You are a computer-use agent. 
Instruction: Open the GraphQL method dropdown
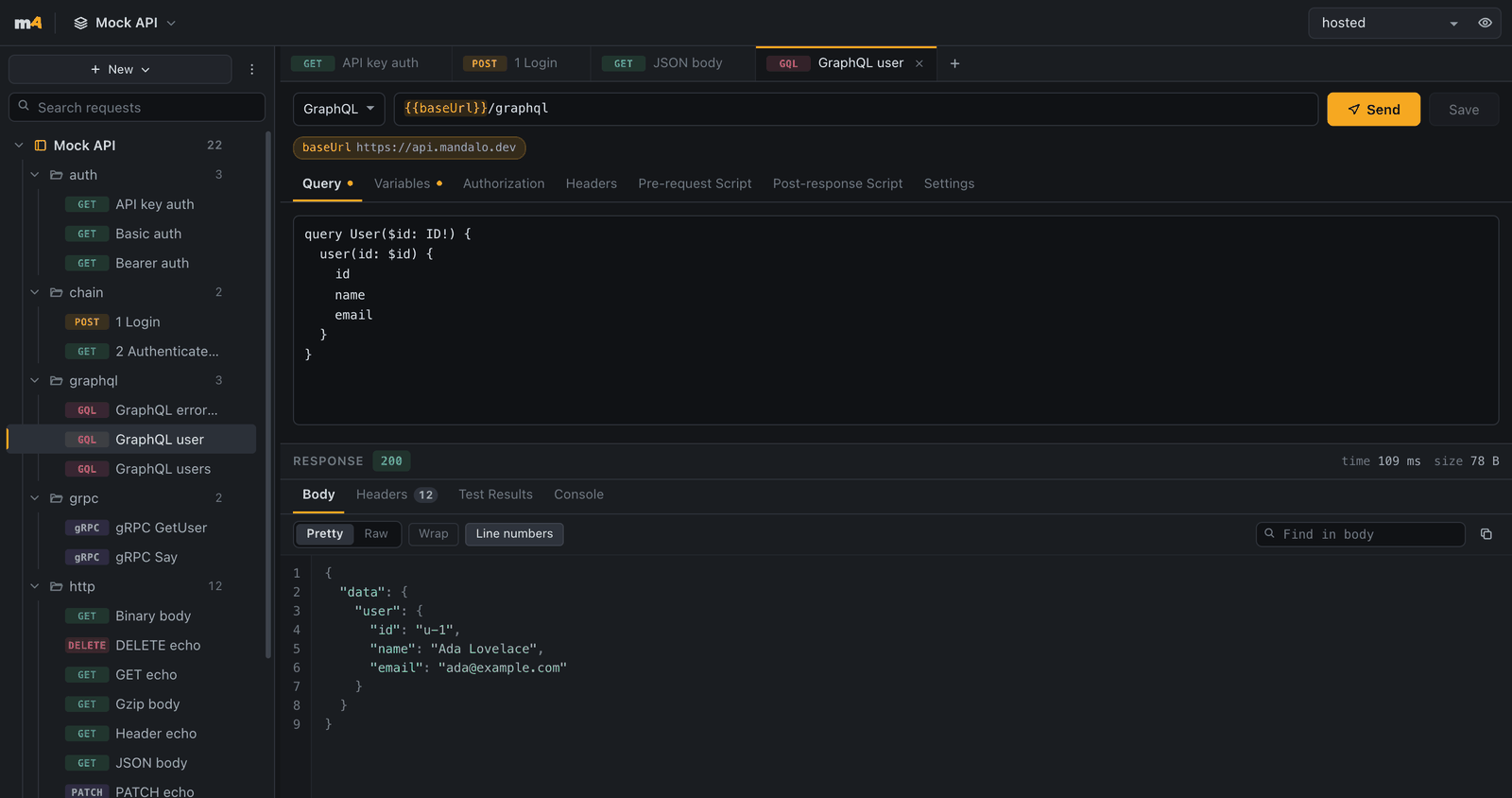338,109
